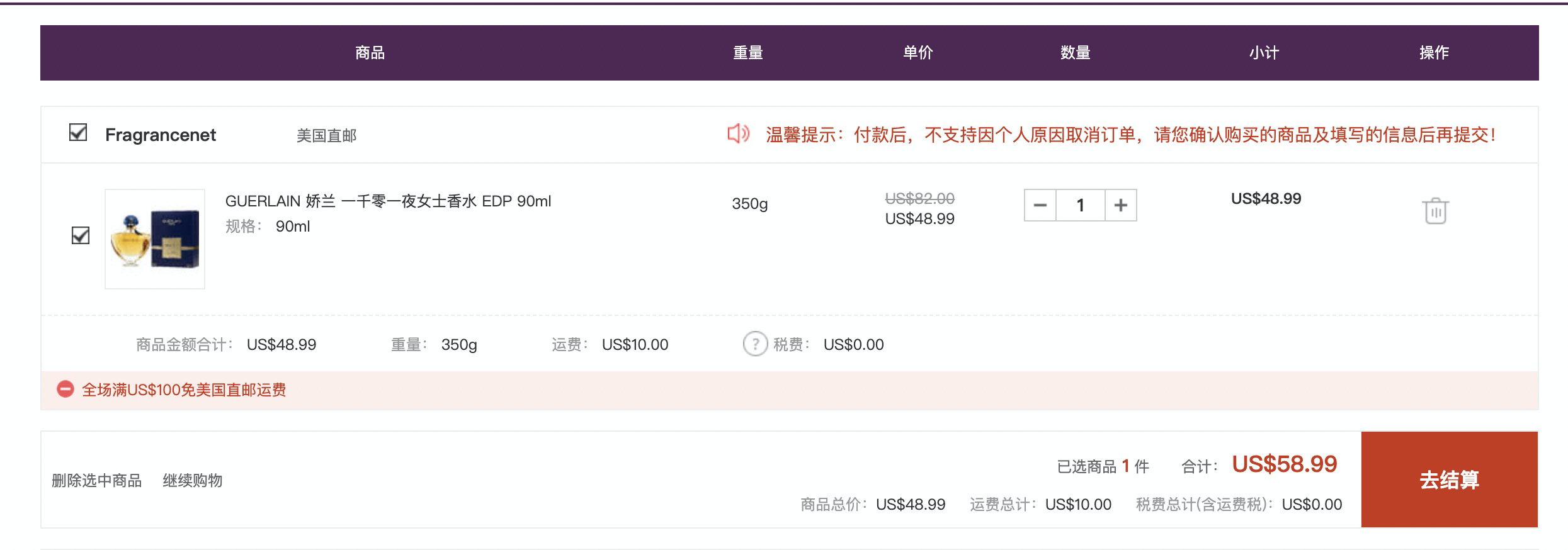1568x550 pixels.
Task: Click the 温馨提示 payment warning notice text
Action: click(1130, 135)
